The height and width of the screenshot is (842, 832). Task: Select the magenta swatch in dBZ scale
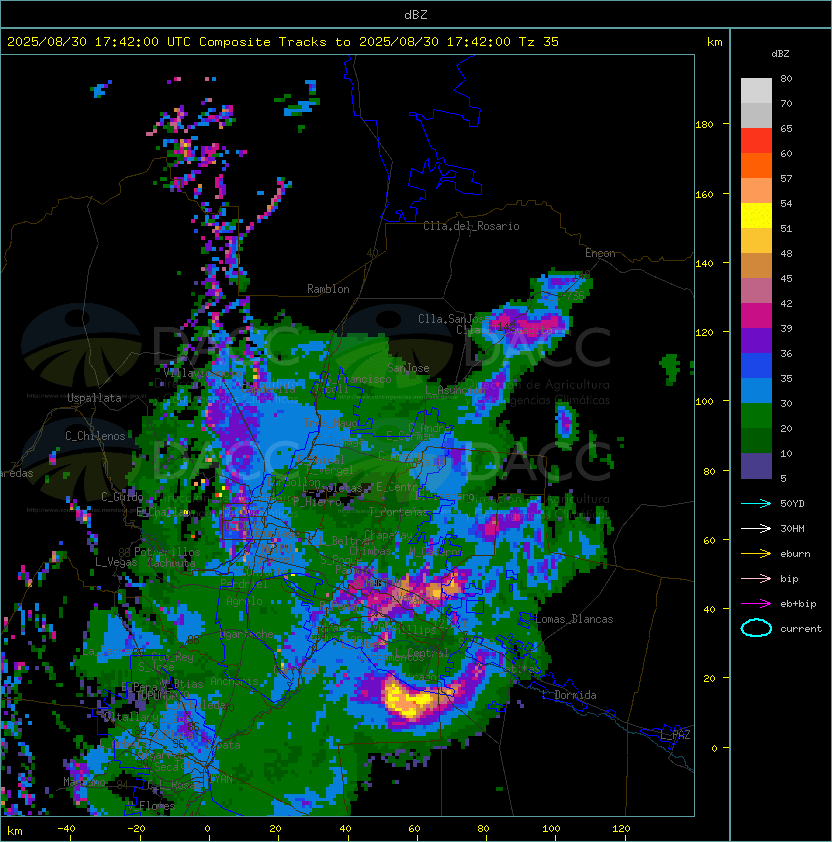(756, 316)
